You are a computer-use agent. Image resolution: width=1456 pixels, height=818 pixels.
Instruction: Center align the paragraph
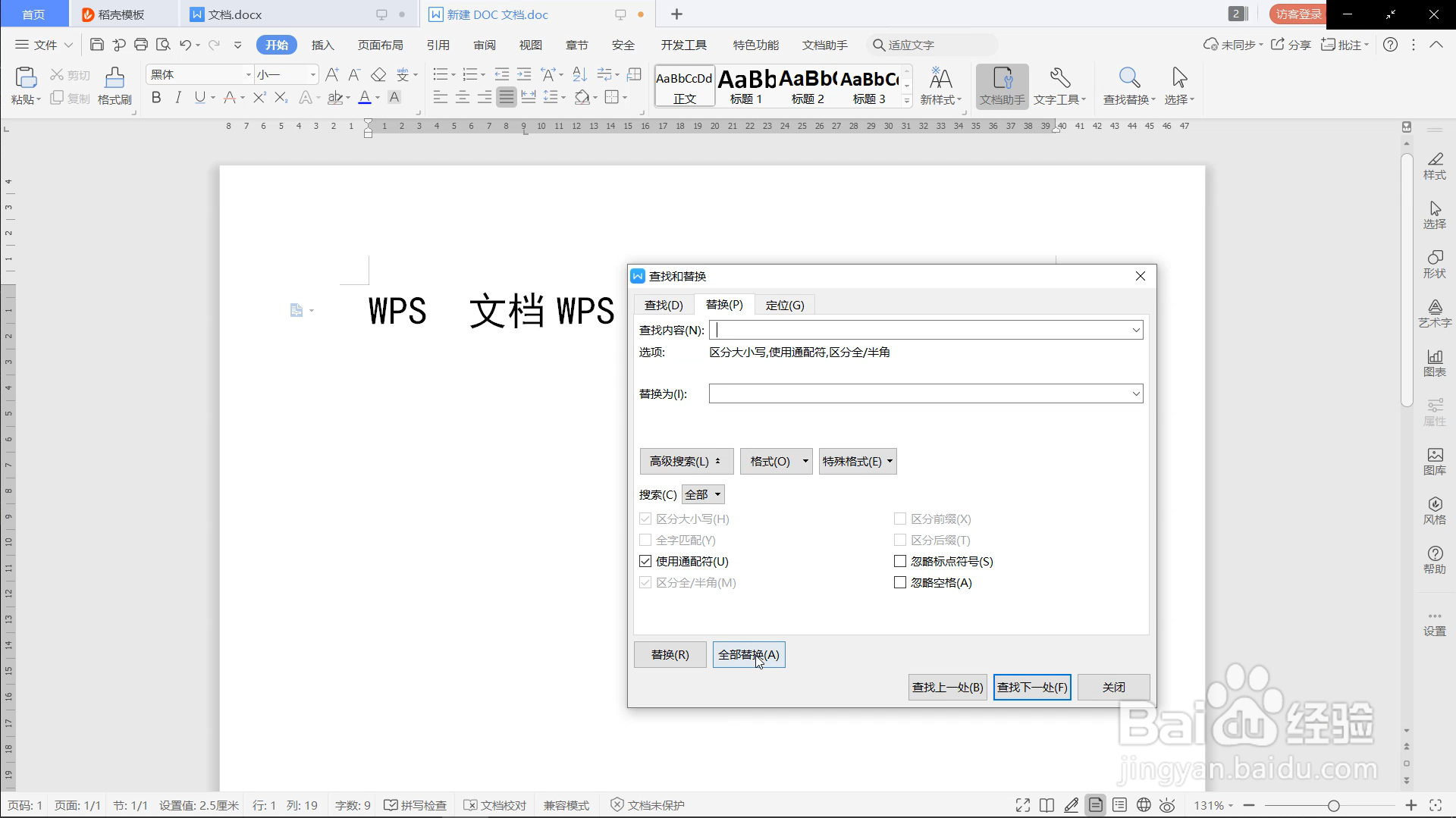pyautogui.click(x=463, y=97)
